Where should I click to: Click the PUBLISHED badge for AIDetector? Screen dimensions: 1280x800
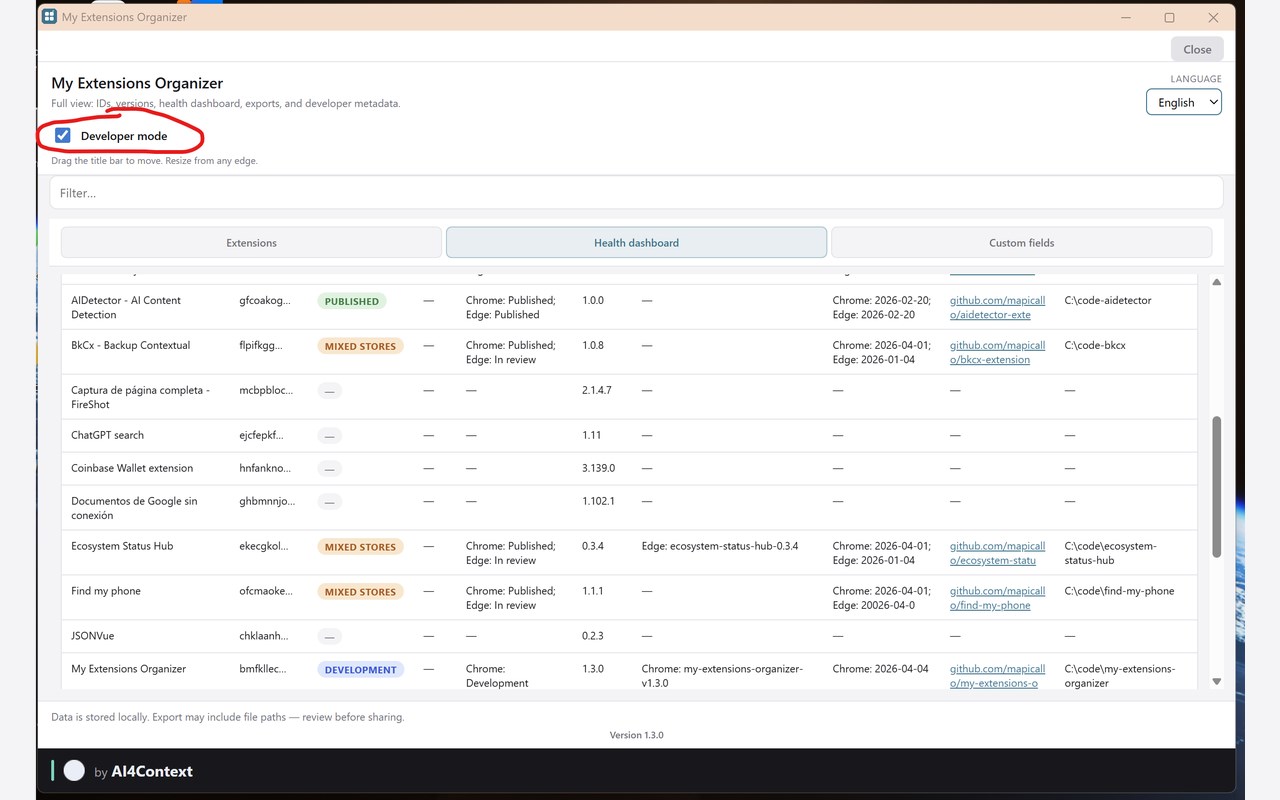352,301
